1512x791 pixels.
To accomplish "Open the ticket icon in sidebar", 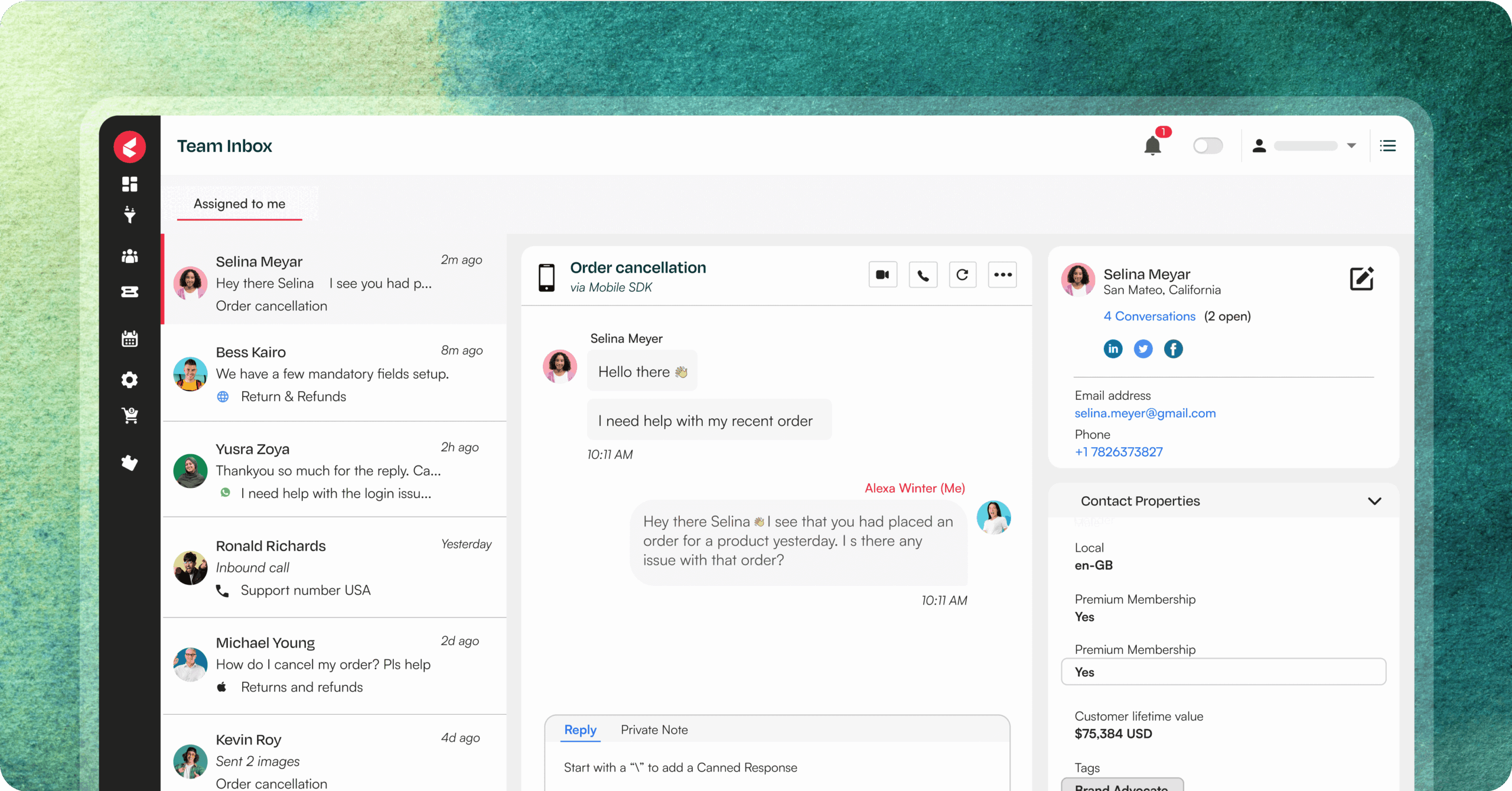I will (130, 292).
